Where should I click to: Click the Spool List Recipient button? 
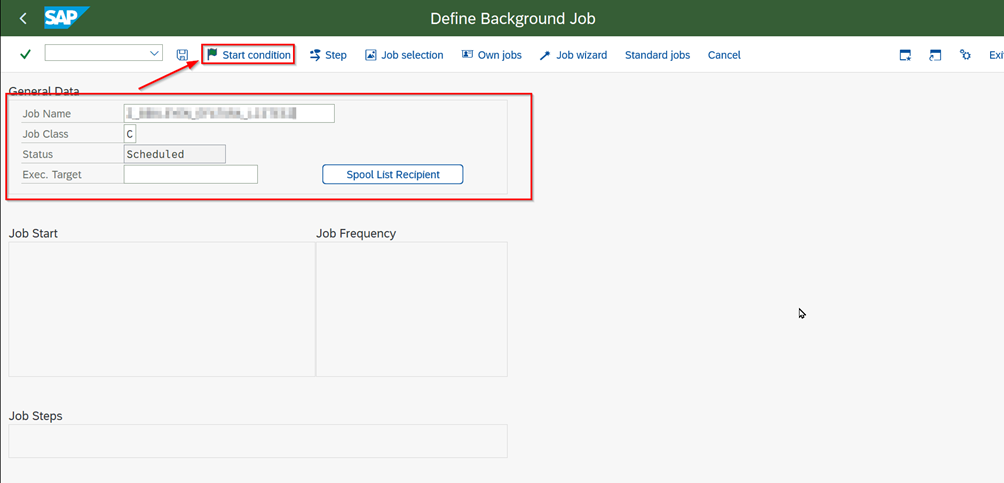(x=393, y=174)
